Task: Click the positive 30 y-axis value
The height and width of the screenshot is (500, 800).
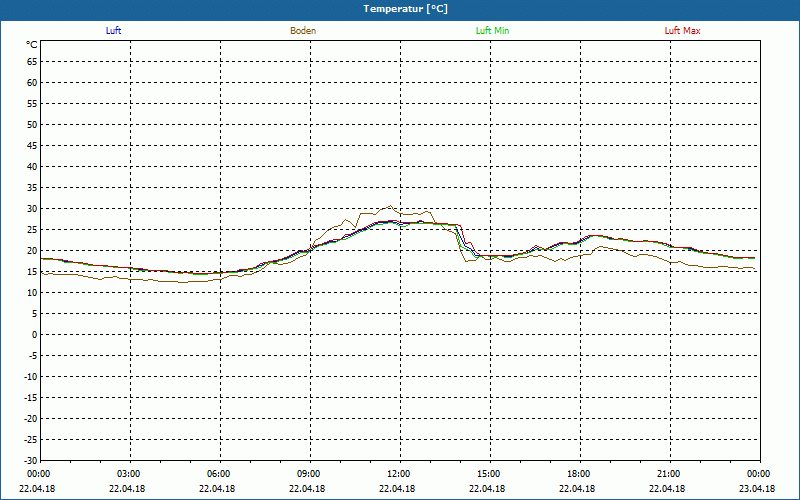Action: [32, 209]
